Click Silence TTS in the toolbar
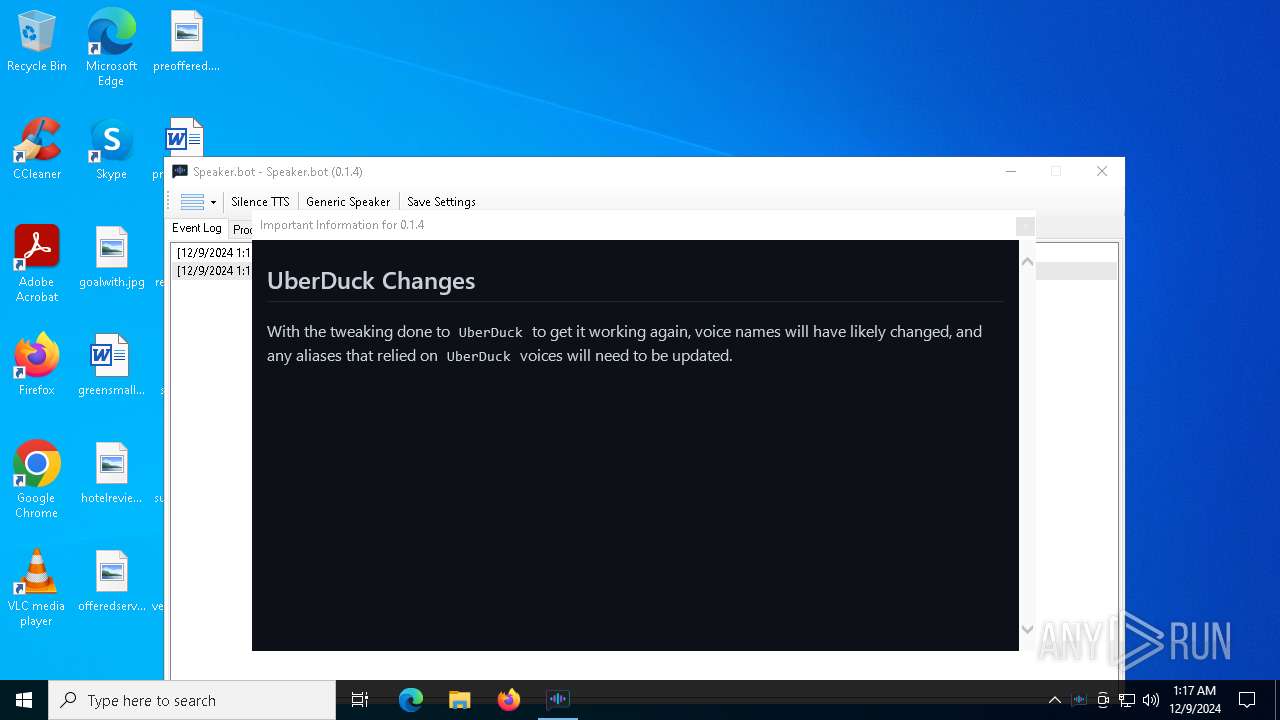The image size is (1280, 720). point(260,202)
